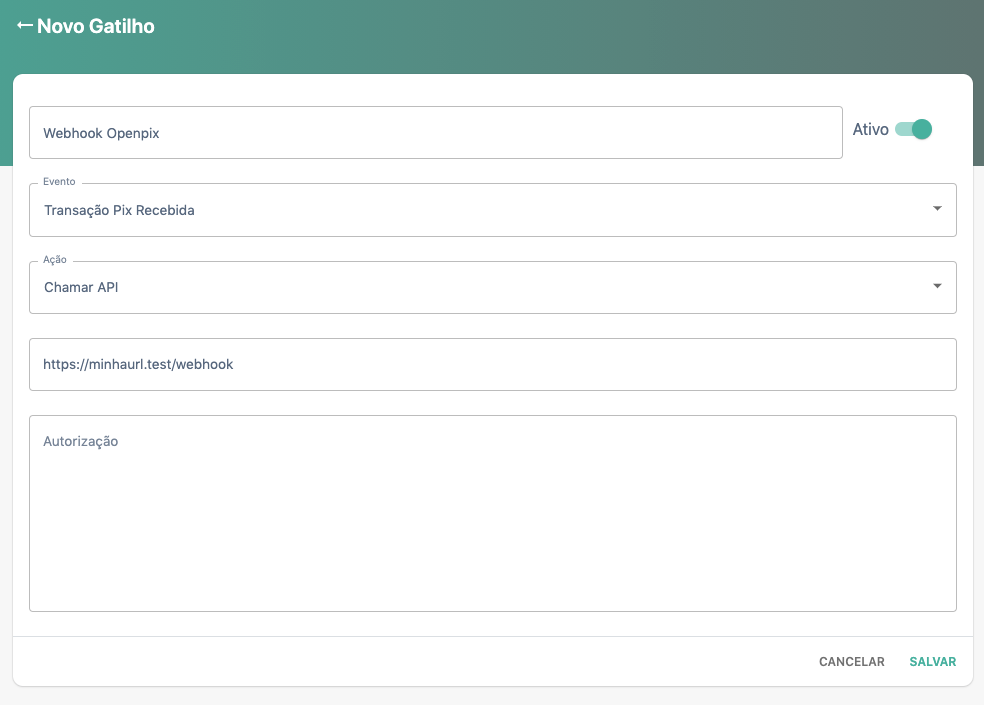Click the green knob of the Ativo switch
Viewport: 984px width, 705px height.
922,129
